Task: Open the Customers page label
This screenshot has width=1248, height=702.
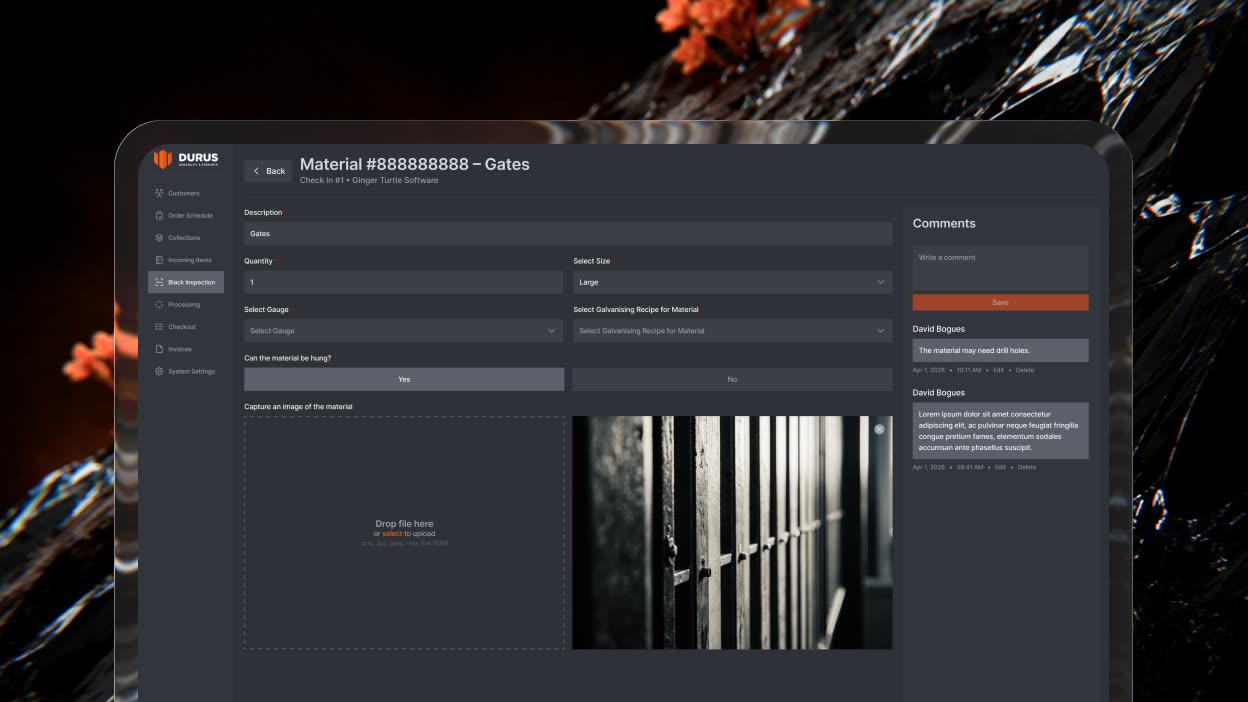Action: tap(184, 193)
